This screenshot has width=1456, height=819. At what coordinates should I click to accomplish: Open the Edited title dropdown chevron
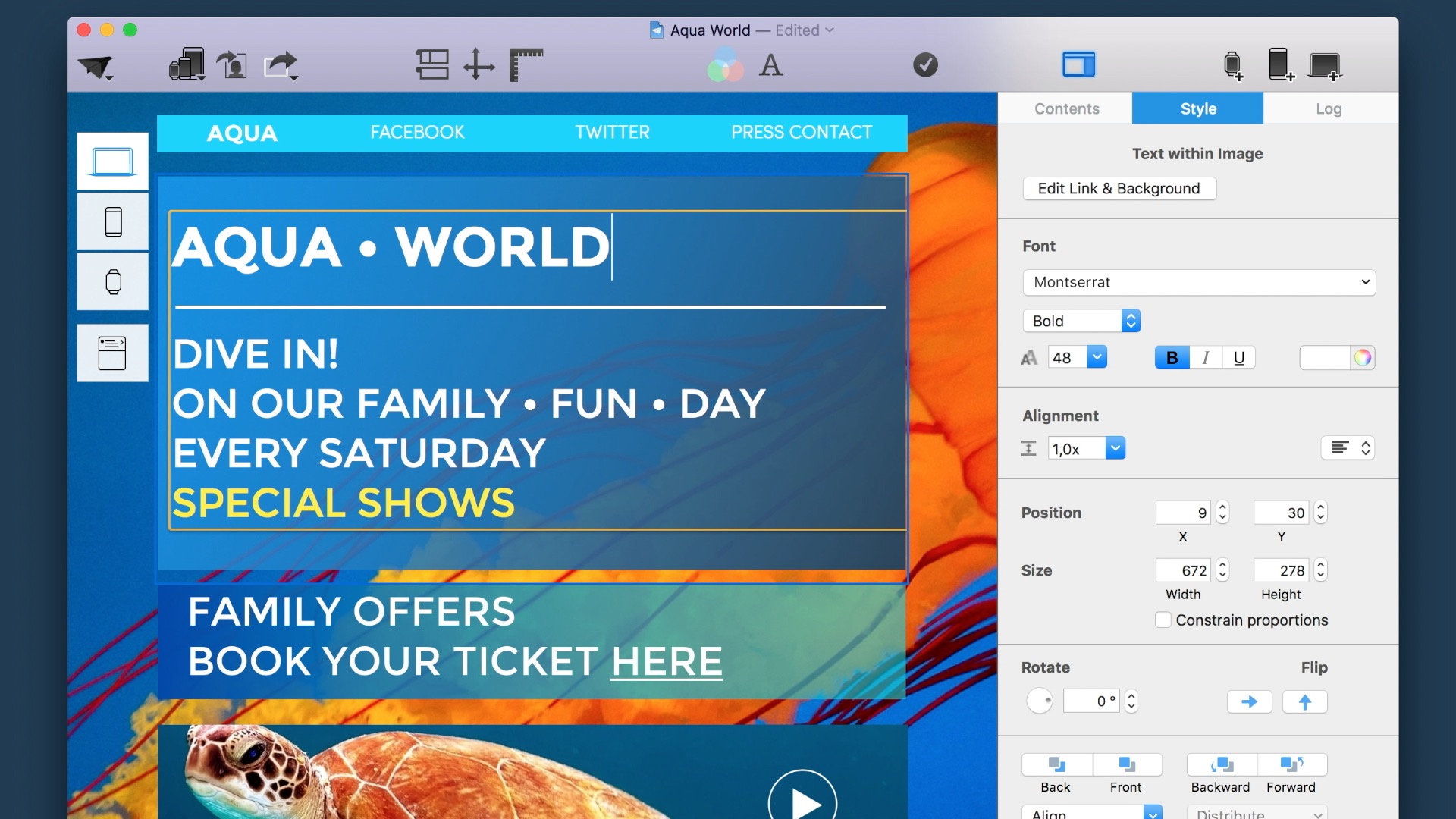coord(830,30)
